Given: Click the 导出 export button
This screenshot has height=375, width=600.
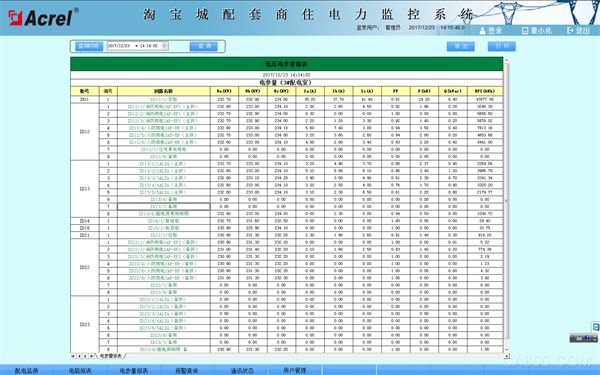Looking at the screenshot, I should [461, 46].
